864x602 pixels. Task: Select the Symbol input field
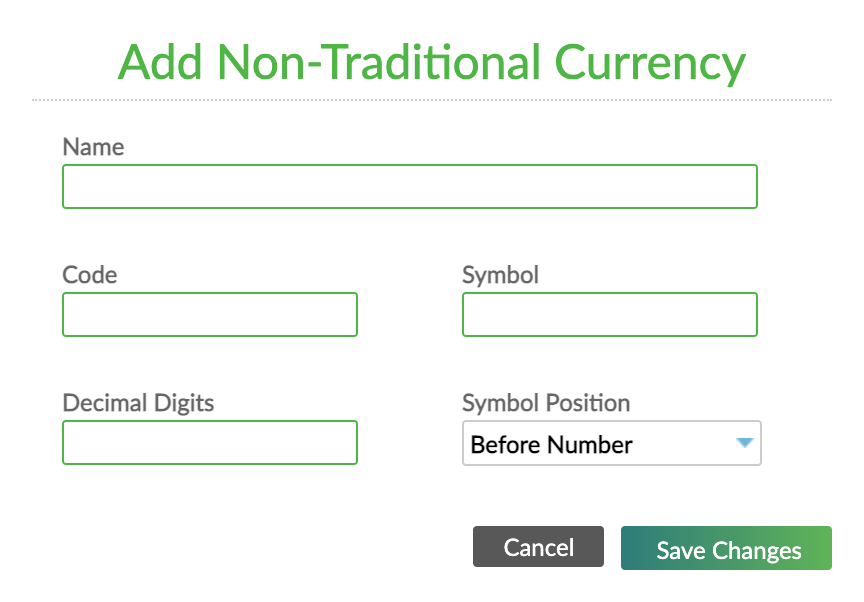(610, 314)
